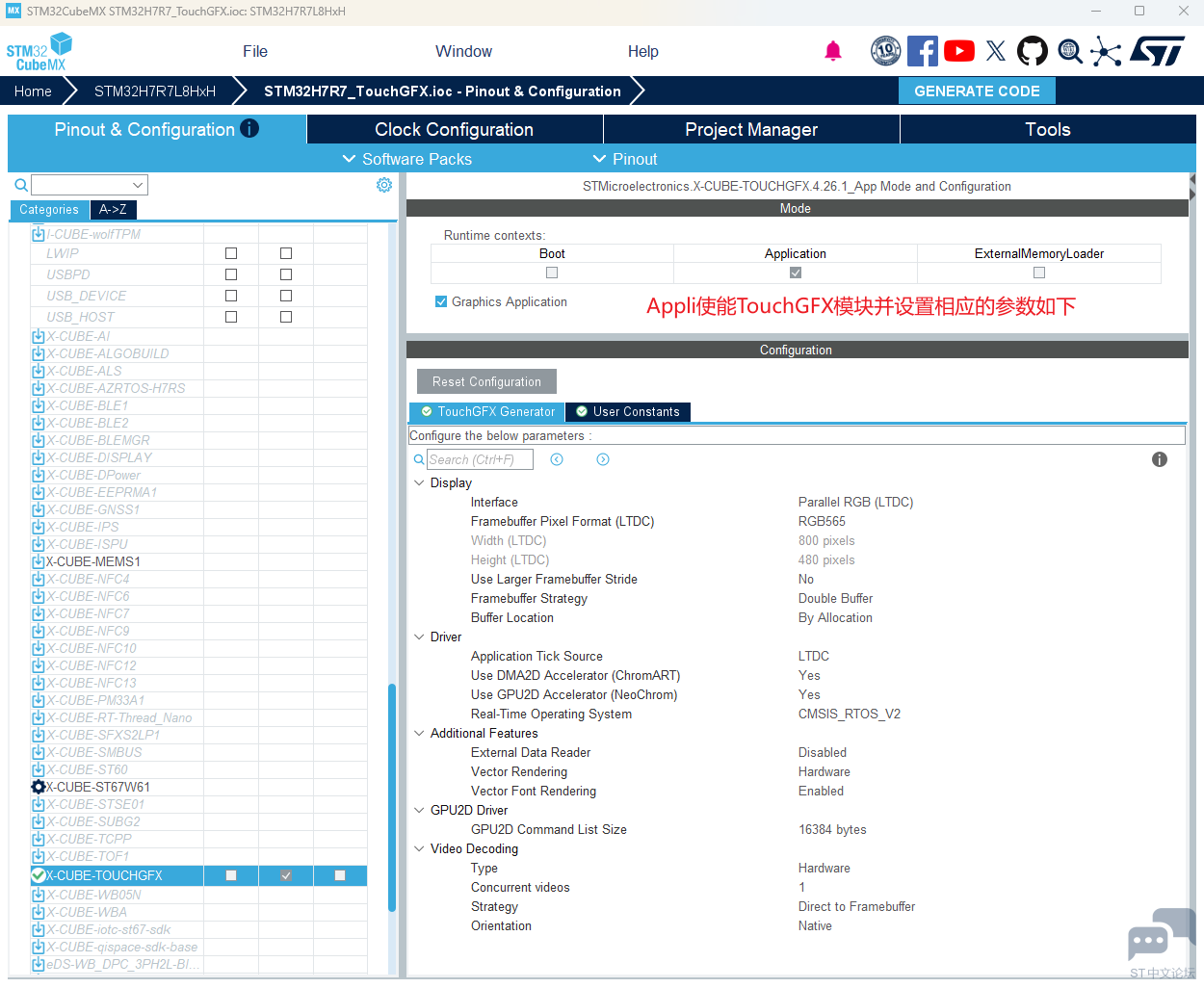Open the GitHub icon link

1033,51
